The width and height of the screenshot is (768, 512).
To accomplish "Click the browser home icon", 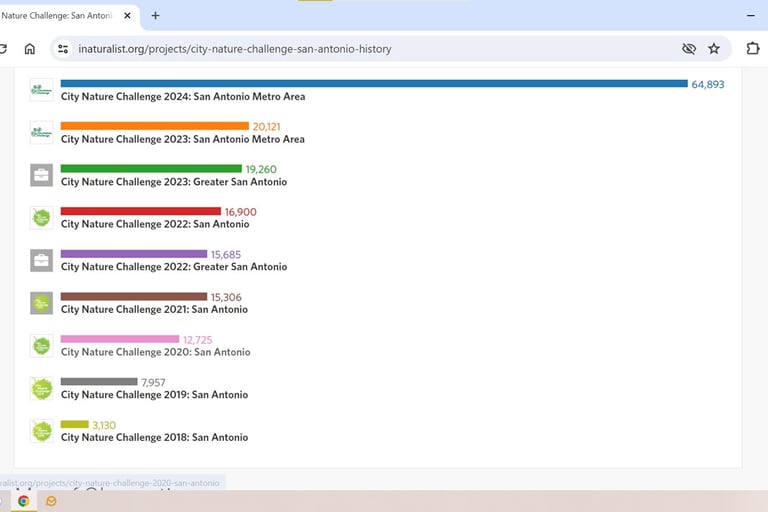I will [30, 49].
